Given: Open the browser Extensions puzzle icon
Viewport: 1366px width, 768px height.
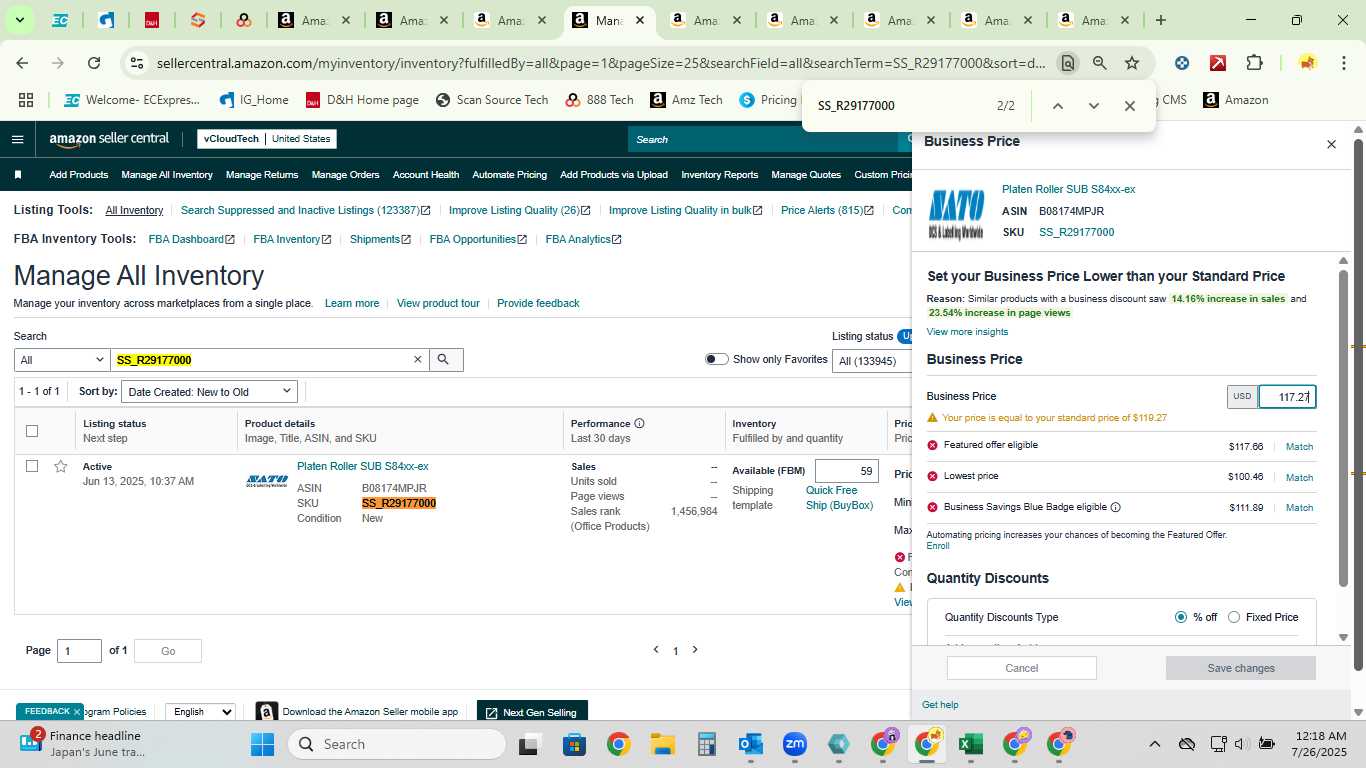Looking at the screenshot, I should coord(1254,63).
